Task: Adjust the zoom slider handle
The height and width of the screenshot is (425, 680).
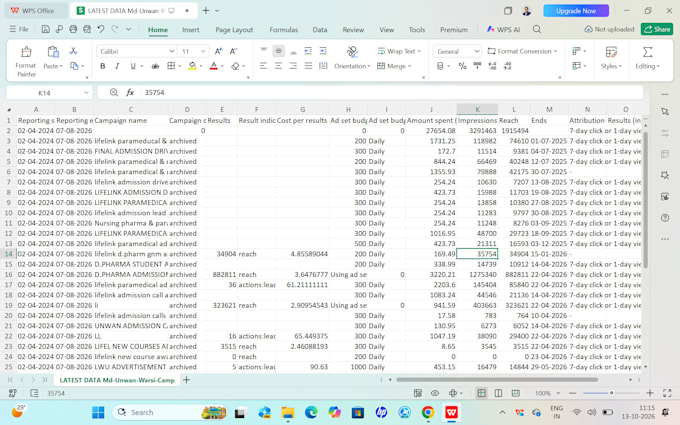Action: [x=611, y=393]
